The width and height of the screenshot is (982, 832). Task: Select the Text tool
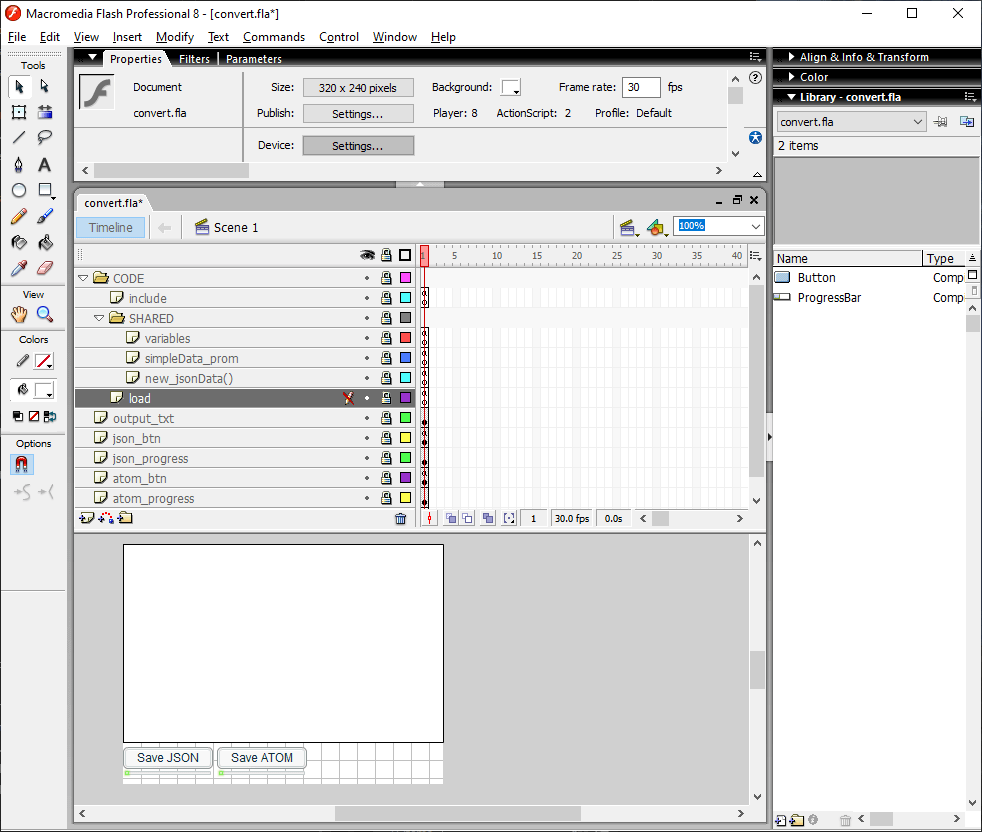(45, 164)
